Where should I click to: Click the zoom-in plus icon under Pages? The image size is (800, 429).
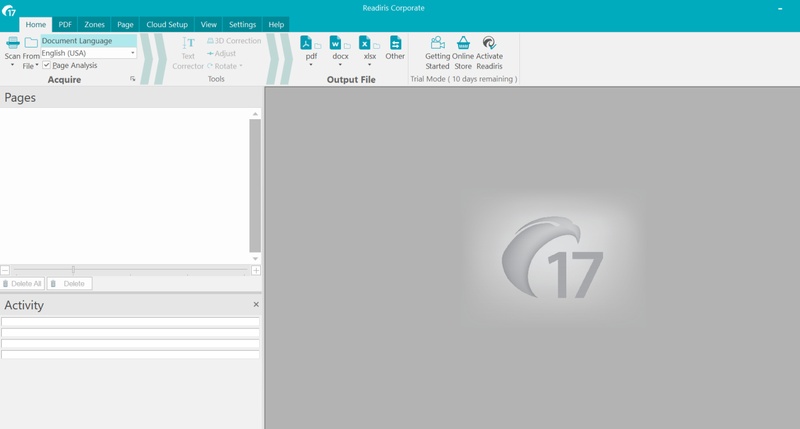[x=256, y=270]
